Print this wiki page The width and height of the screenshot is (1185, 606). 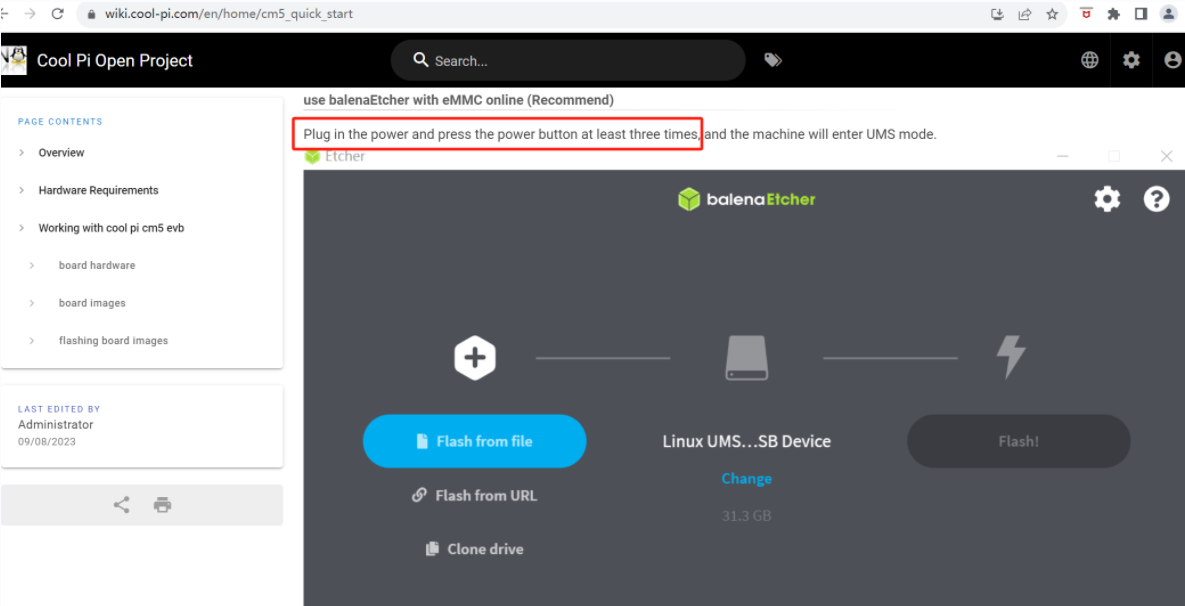(x=162, y=505)
